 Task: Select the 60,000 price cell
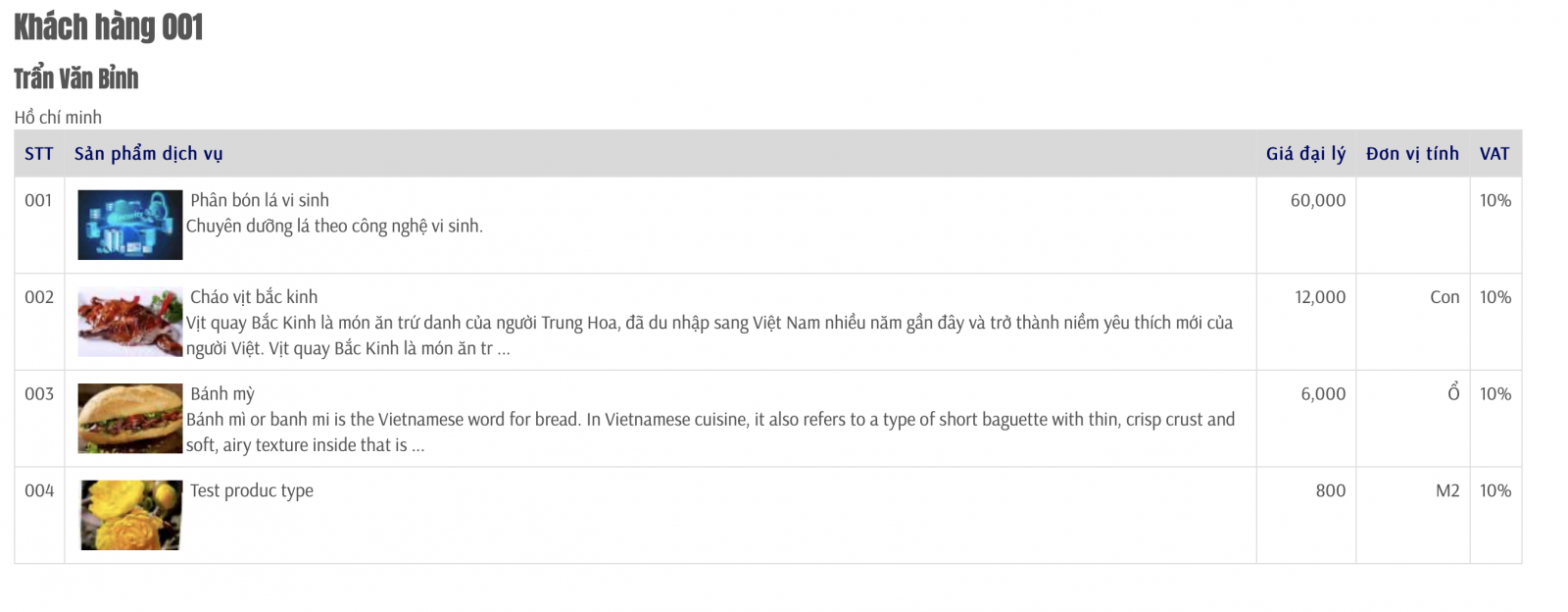[x=1318, y=200]
